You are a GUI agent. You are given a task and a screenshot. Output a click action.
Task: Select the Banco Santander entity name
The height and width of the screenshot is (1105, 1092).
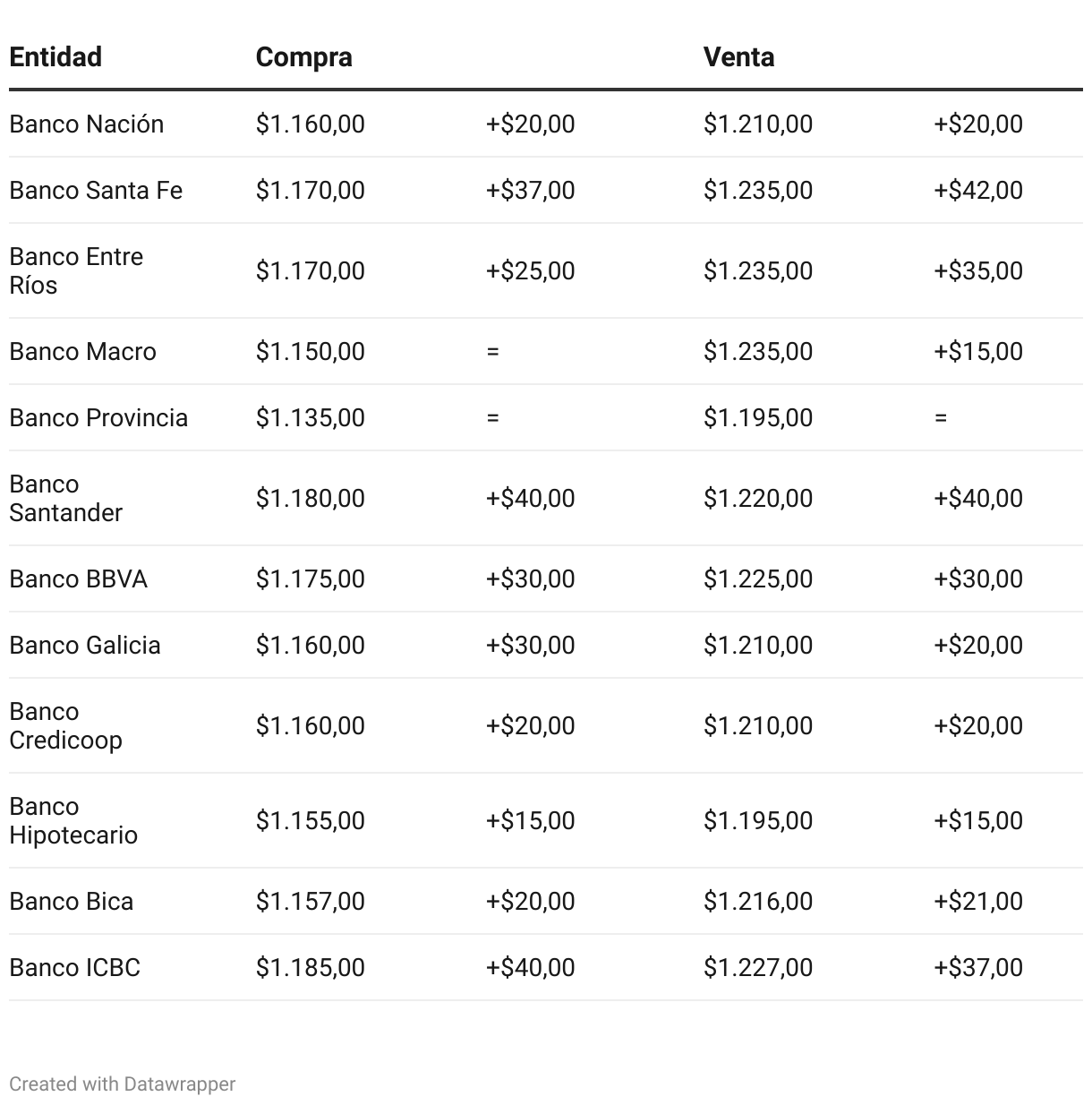[65, 498]
